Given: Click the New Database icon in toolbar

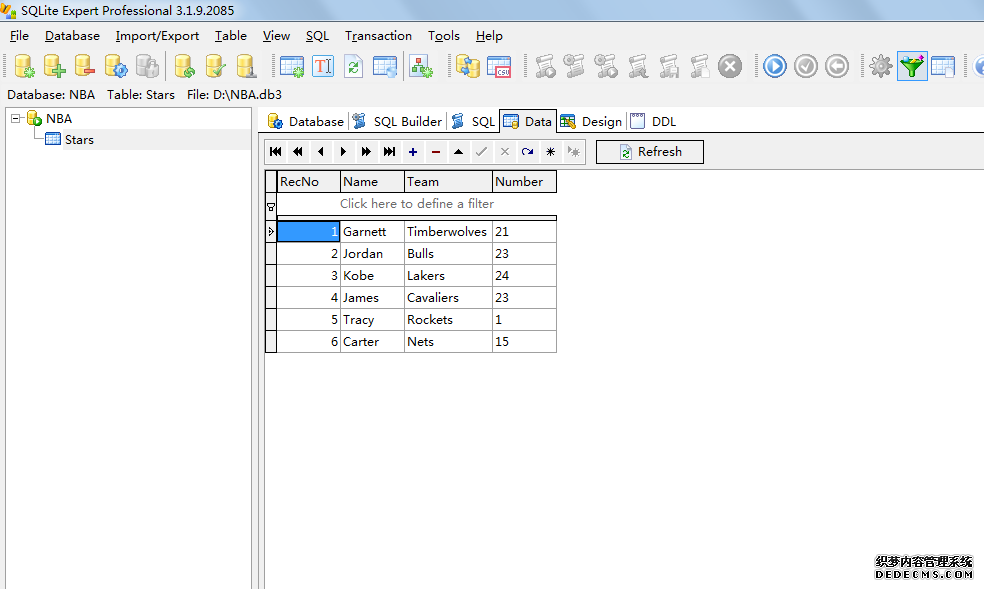Looking at the screenshot, I should click(24, 66).
